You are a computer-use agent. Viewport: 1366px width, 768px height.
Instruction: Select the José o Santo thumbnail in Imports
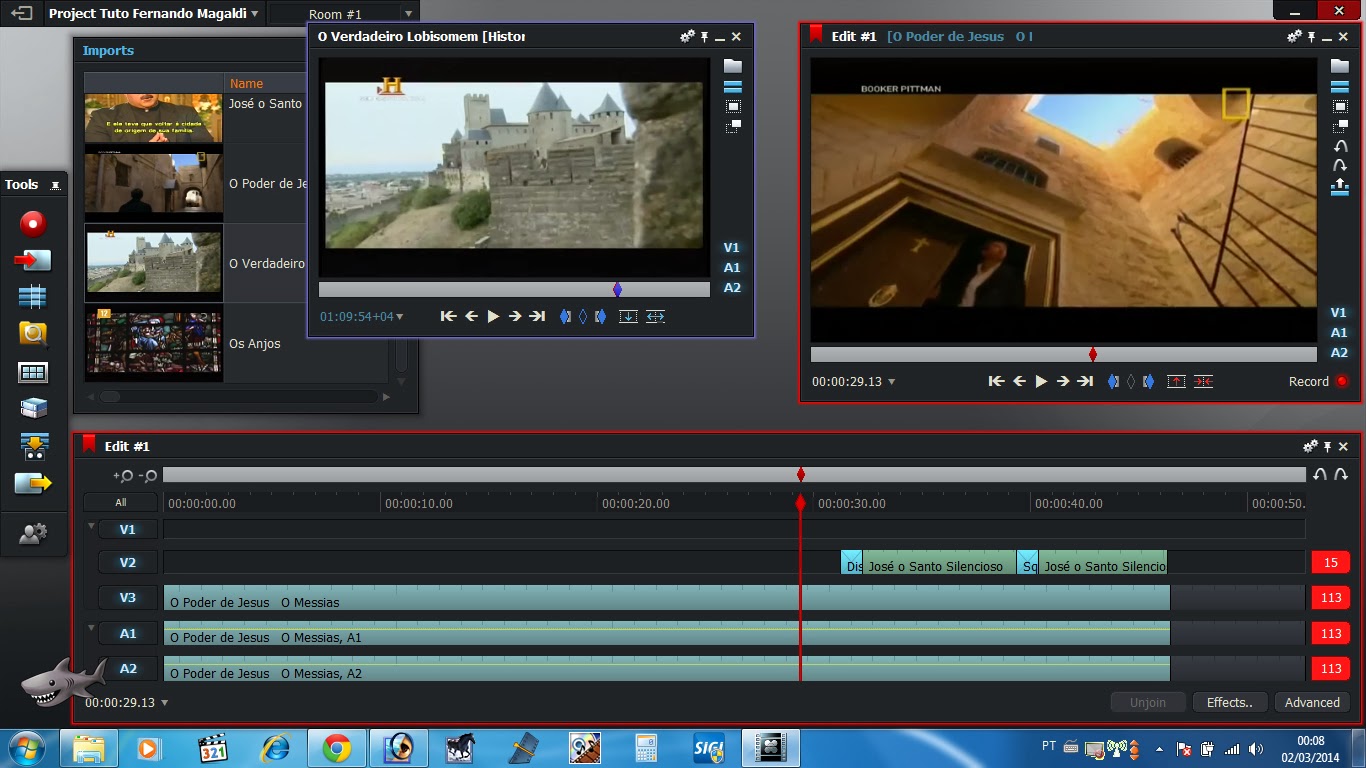point(153,118)
